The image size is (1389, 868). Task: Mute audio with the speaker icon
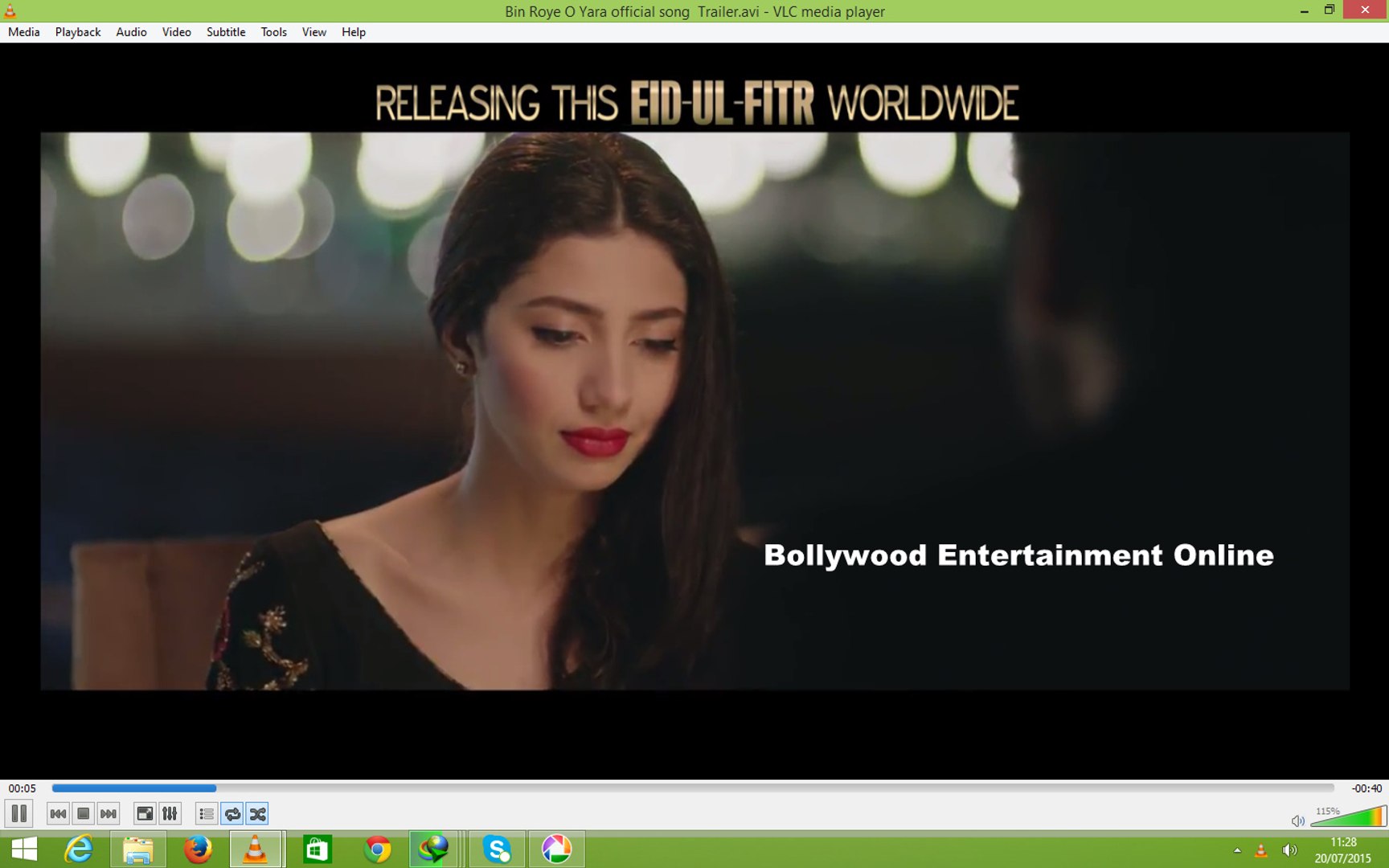1297,821
